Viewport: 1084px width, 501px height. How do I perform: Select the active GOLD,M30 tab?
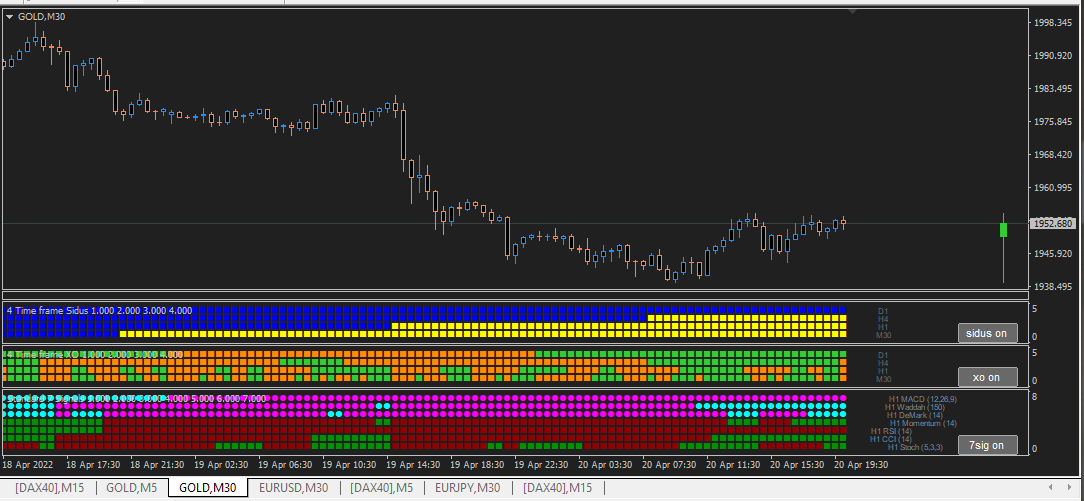point(207,488)
